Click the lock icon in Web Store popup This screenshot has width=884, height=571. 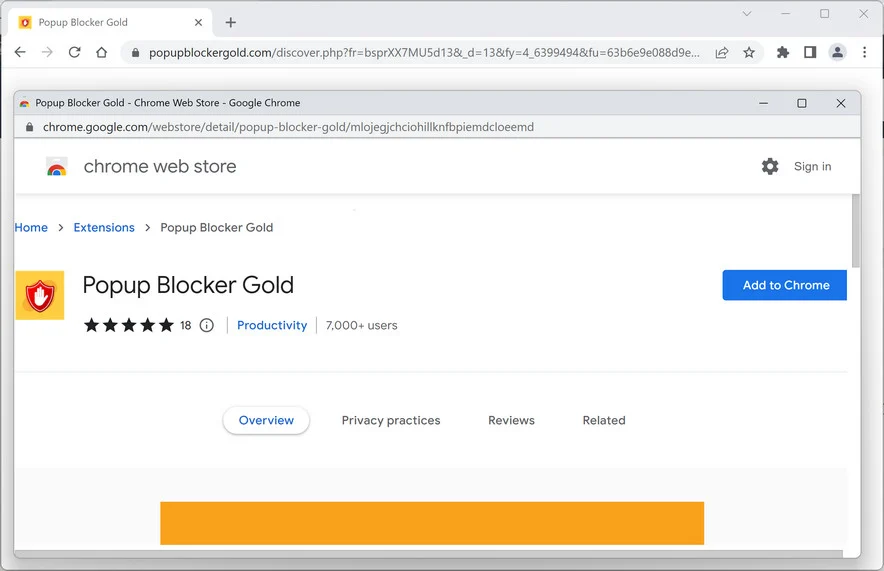(x=30, y=127)
